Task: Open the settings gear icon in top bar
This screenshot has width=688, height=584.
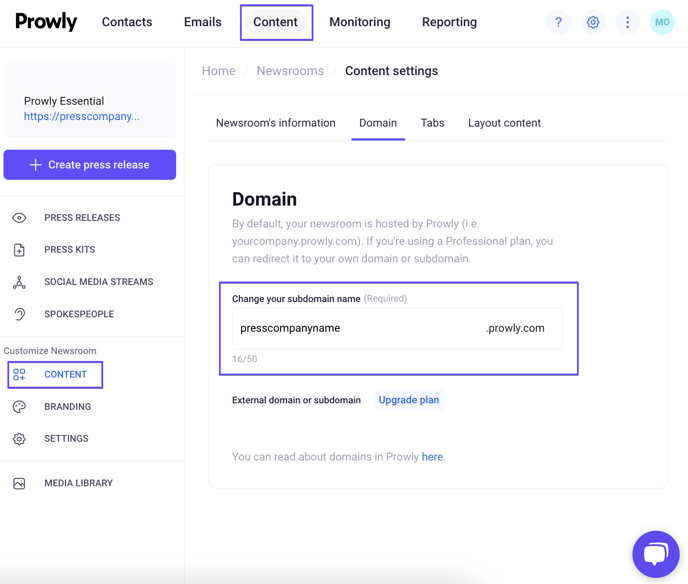Action: pos(593,22)
